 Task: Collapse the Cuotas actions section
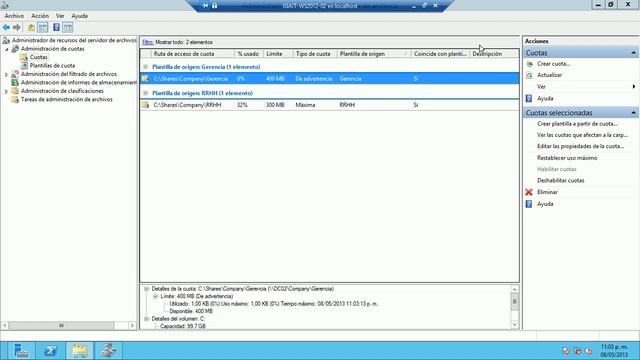coord(633,53)
